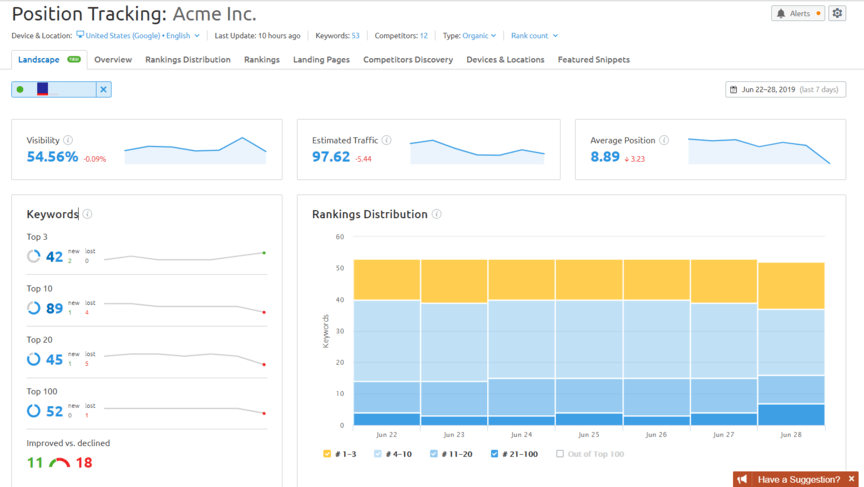This screenshot has width=864, height=487.
Task: Open the Devices & Locations tab
Action: pos(505,59)
